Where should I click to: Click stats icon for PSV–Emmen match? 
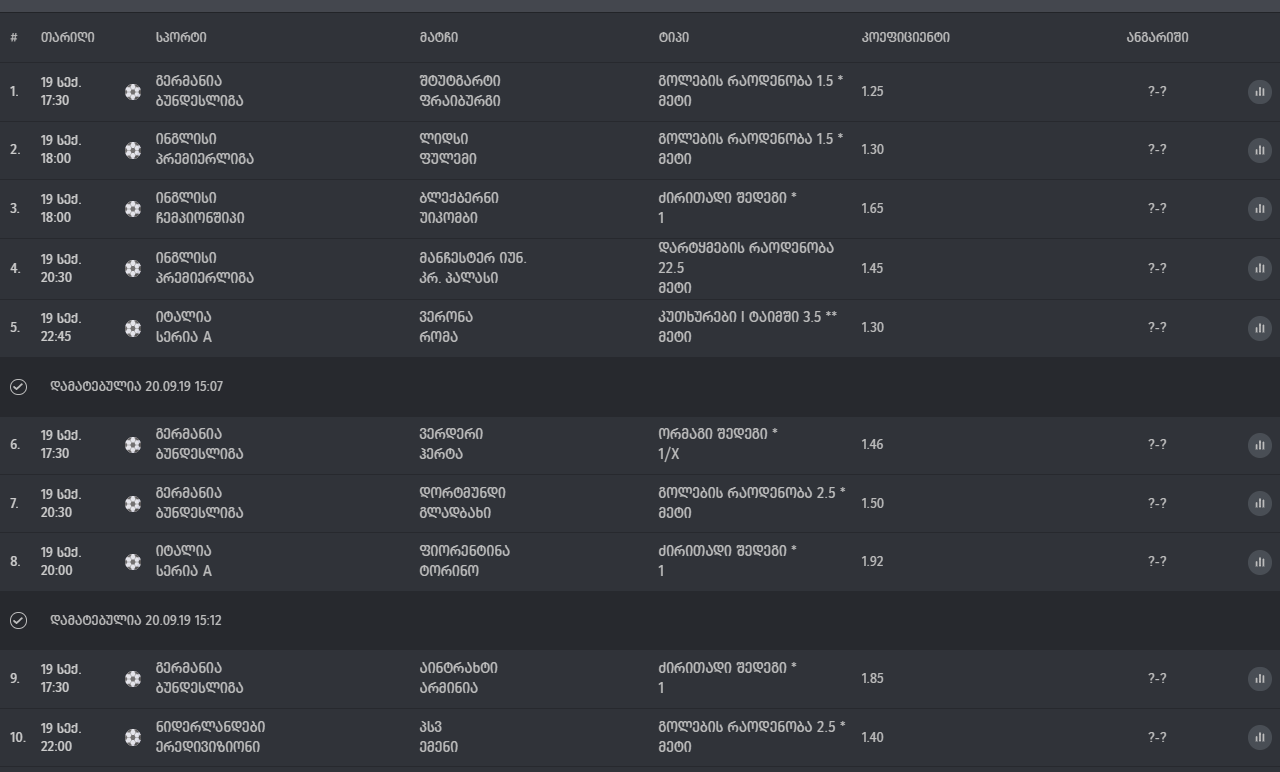(x=1259, y=737)
